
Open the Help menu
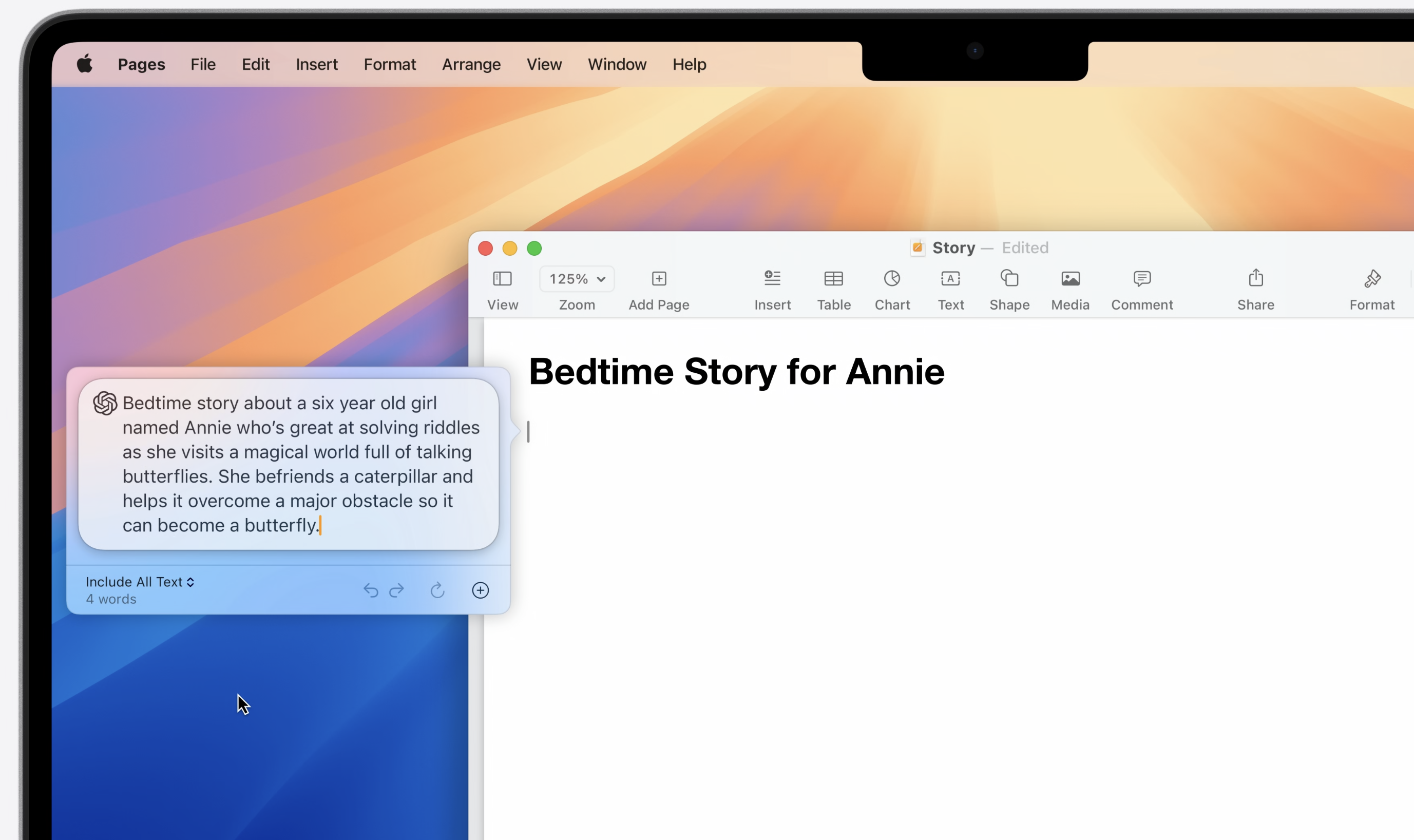coord(689,65)
